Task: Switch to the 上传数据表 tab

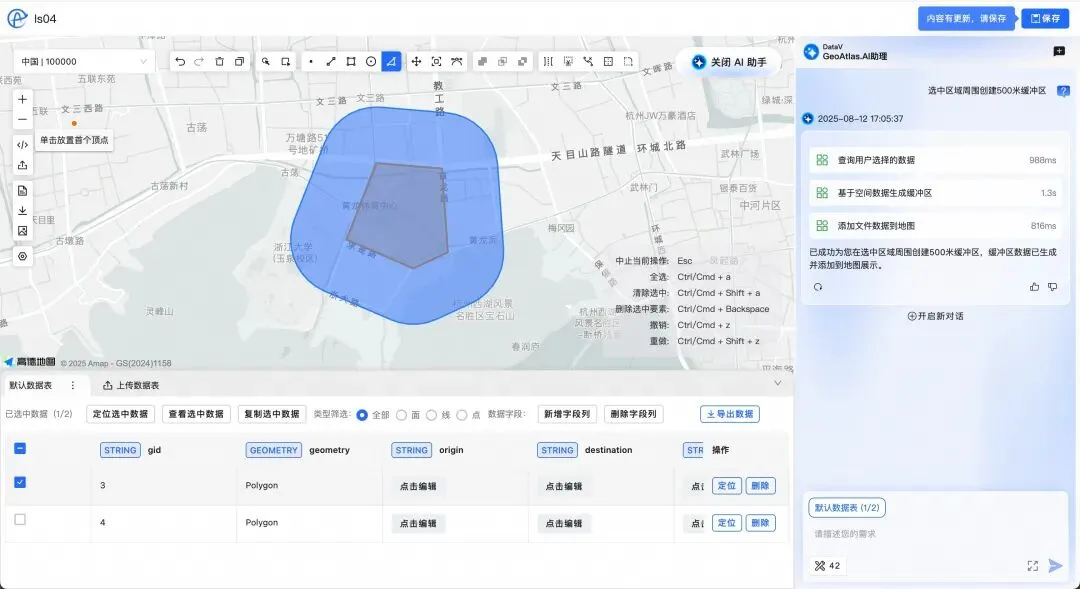Action: 131,385
